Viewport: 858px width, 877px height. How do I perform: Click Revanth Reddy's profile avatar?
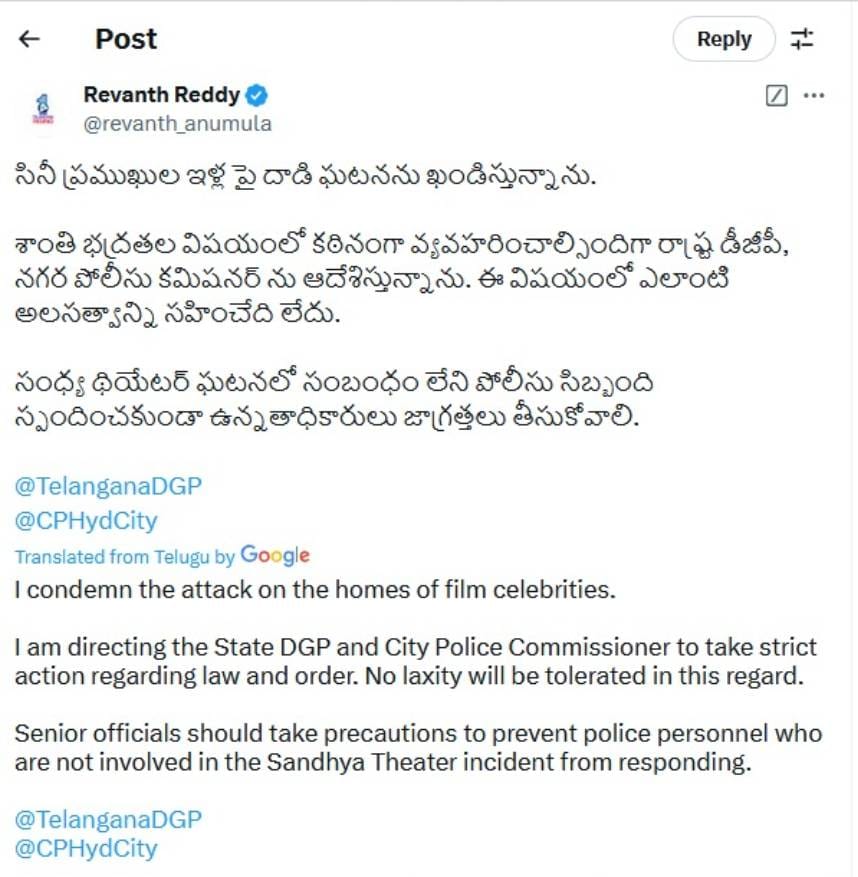pos(41,108)
